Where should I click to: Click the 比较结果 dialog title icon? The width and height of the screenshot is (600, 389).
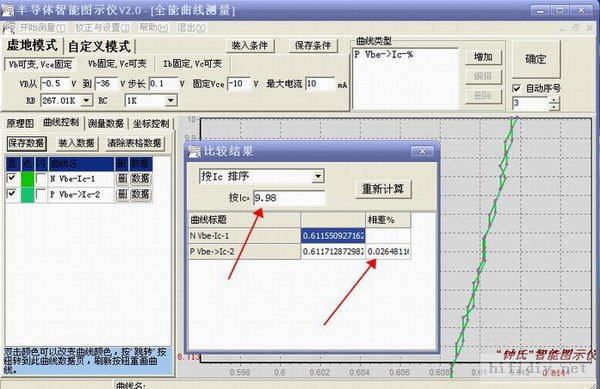tap(194, 151)
